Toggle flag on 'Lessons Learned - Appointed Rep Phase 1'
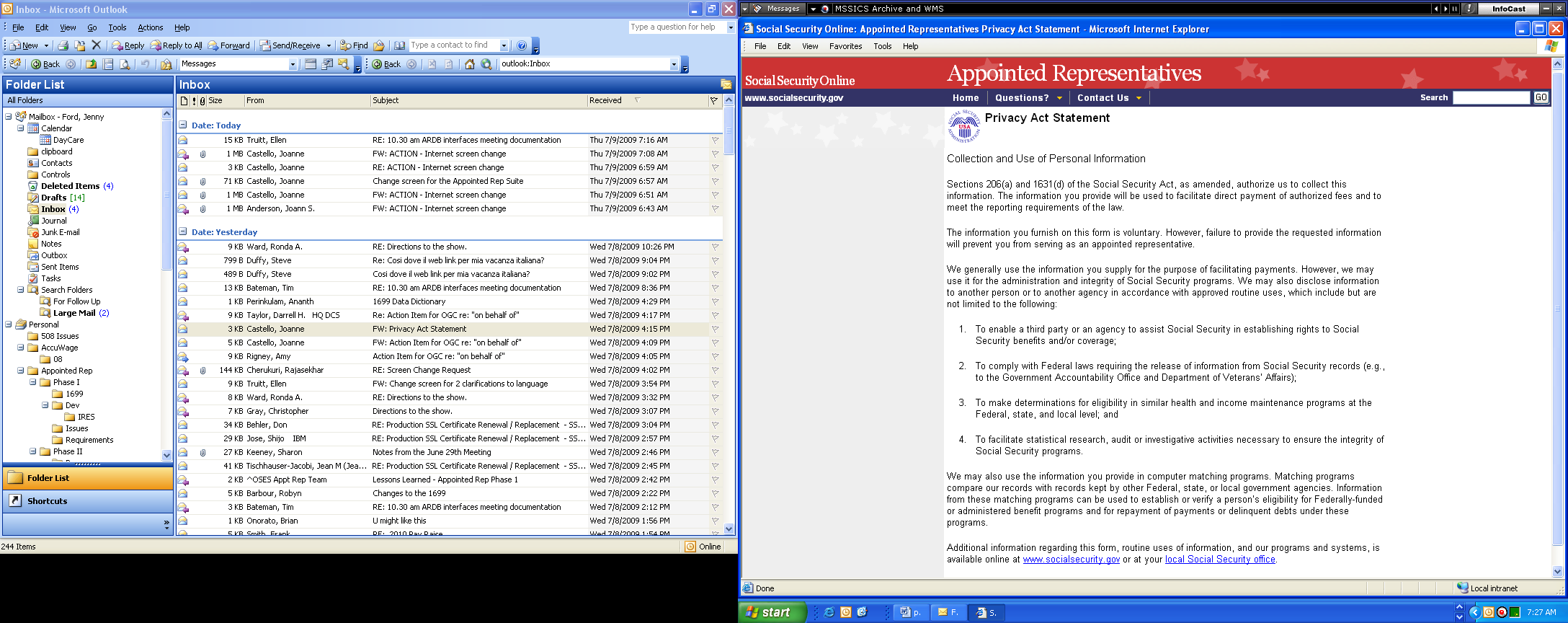The height and width of the screenshot is (623, 1568). tap(715, 480)
